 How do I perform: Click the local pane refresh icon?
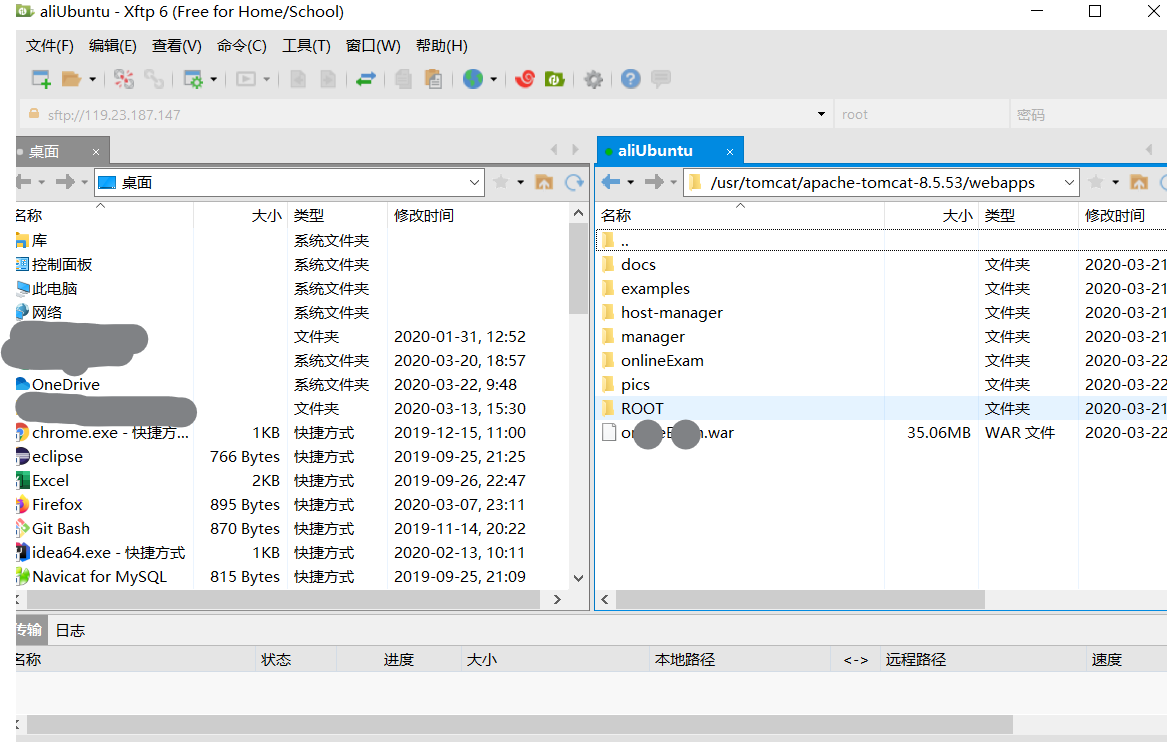pyautogui.click(x=574, y=182)
